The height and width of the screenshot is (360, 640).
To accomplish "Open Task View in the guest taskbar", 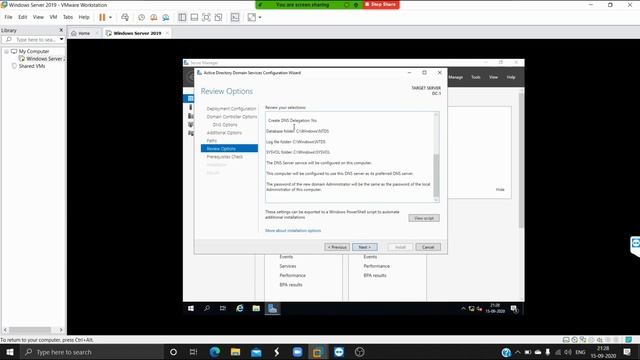I will [223, 309].
